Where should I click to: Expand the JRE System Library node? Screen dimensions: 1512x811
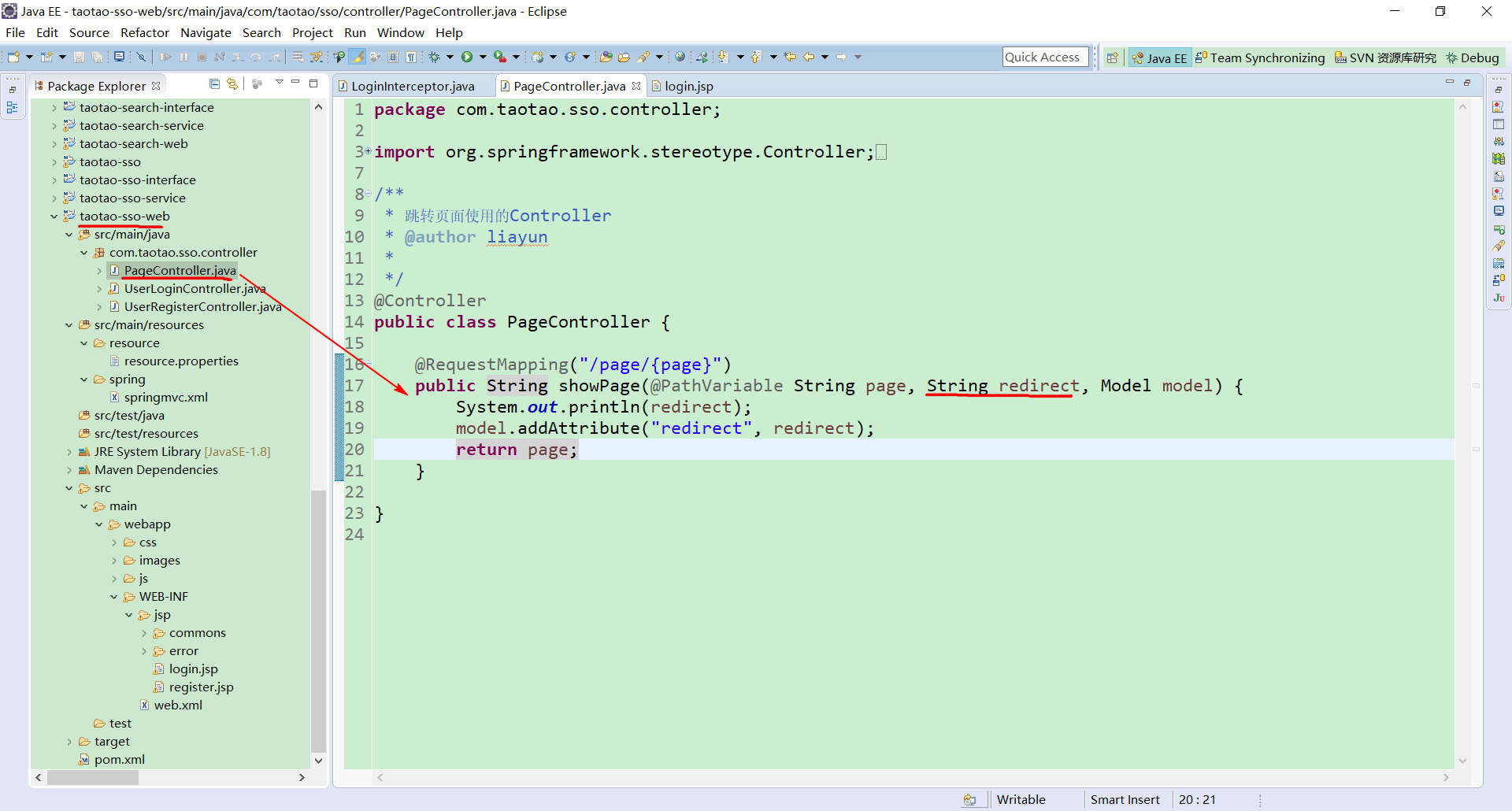click(x=69, y=452)
